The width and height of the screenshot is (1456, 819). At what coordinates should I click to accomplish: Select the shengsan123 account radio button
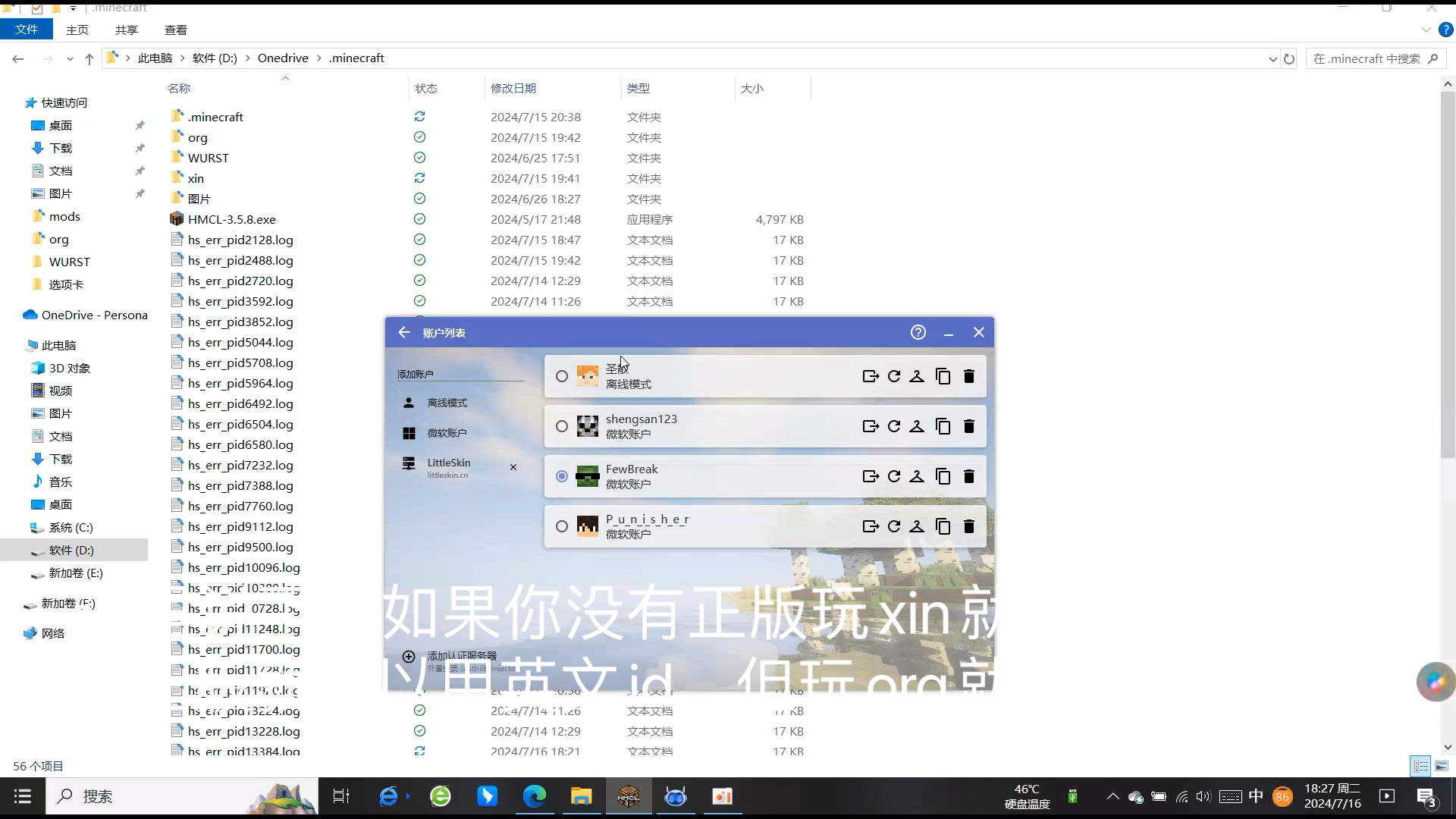[x=562, y=426]
